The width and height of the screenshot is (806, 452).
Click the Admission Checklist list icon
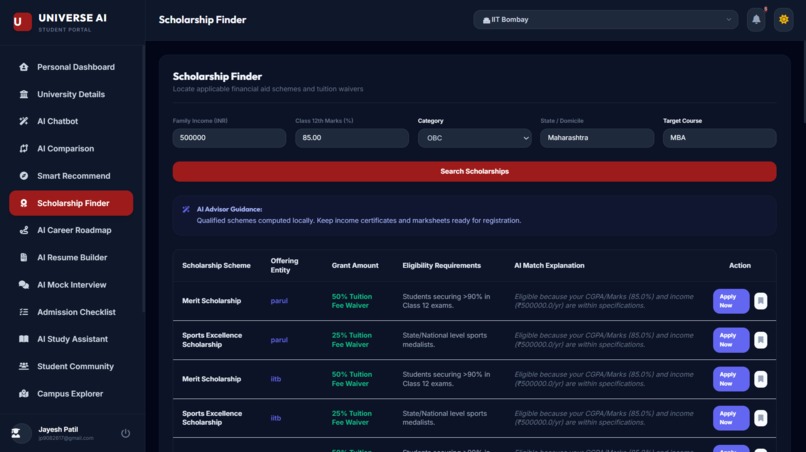[x=24, y=312]
